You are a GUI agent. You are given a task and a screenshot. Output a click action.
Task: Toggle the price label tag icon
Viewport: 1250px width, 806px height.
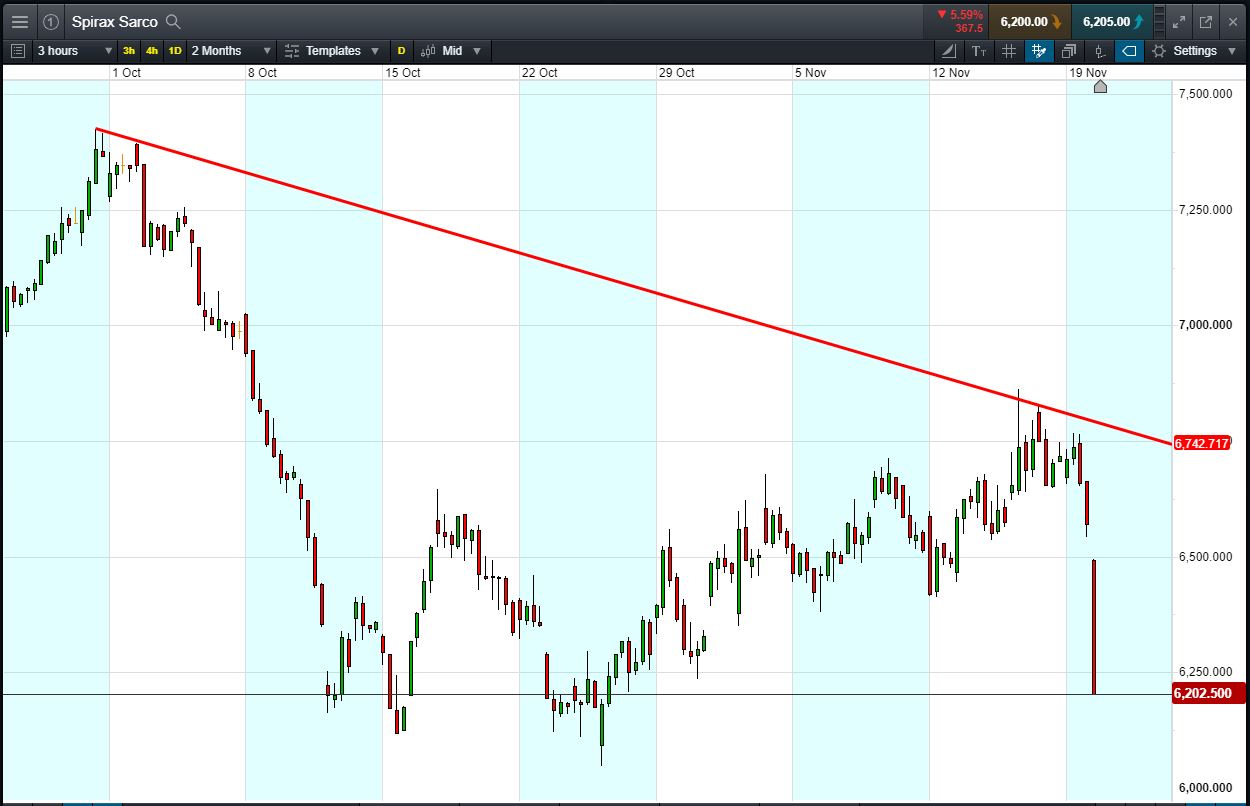coord(1129,50)
